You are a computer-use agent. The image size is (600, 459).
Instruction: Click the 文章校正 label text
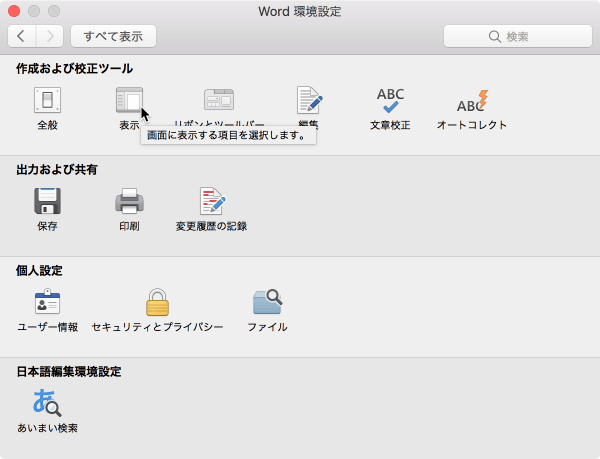390,125
